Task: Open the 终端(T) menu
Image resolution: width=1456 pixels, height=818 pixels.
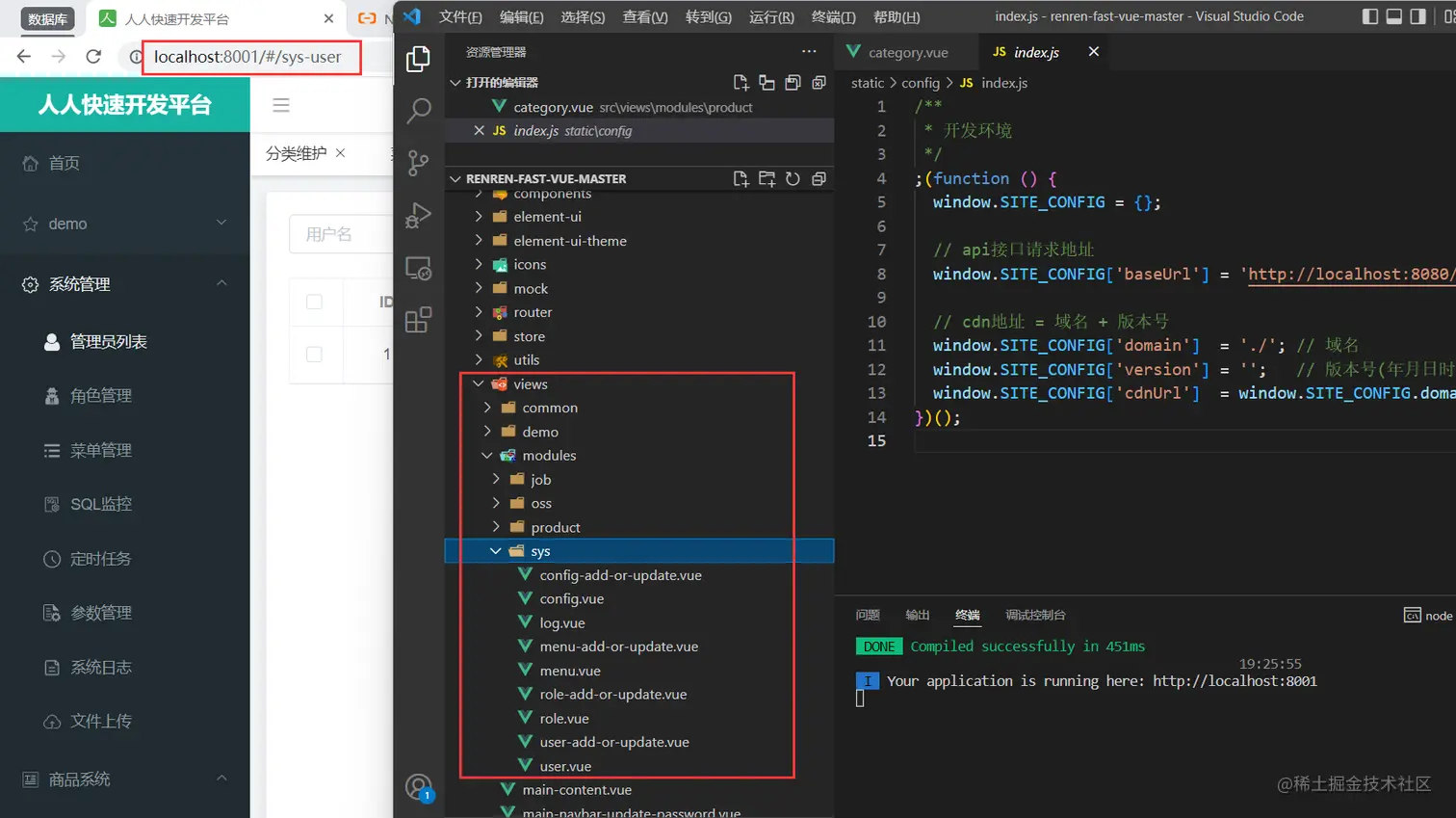Action: click(x=833, y=17)
